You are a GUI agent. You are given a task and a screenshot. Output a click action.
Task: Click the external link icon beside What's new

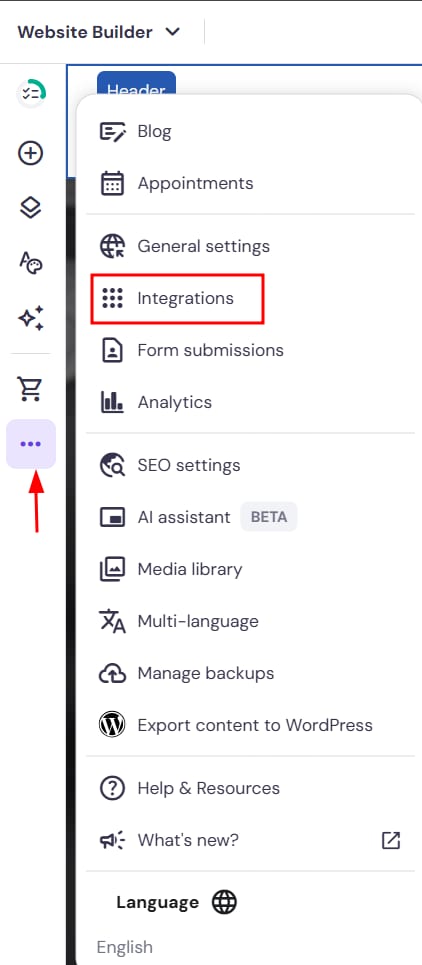(x=391, y=840)
